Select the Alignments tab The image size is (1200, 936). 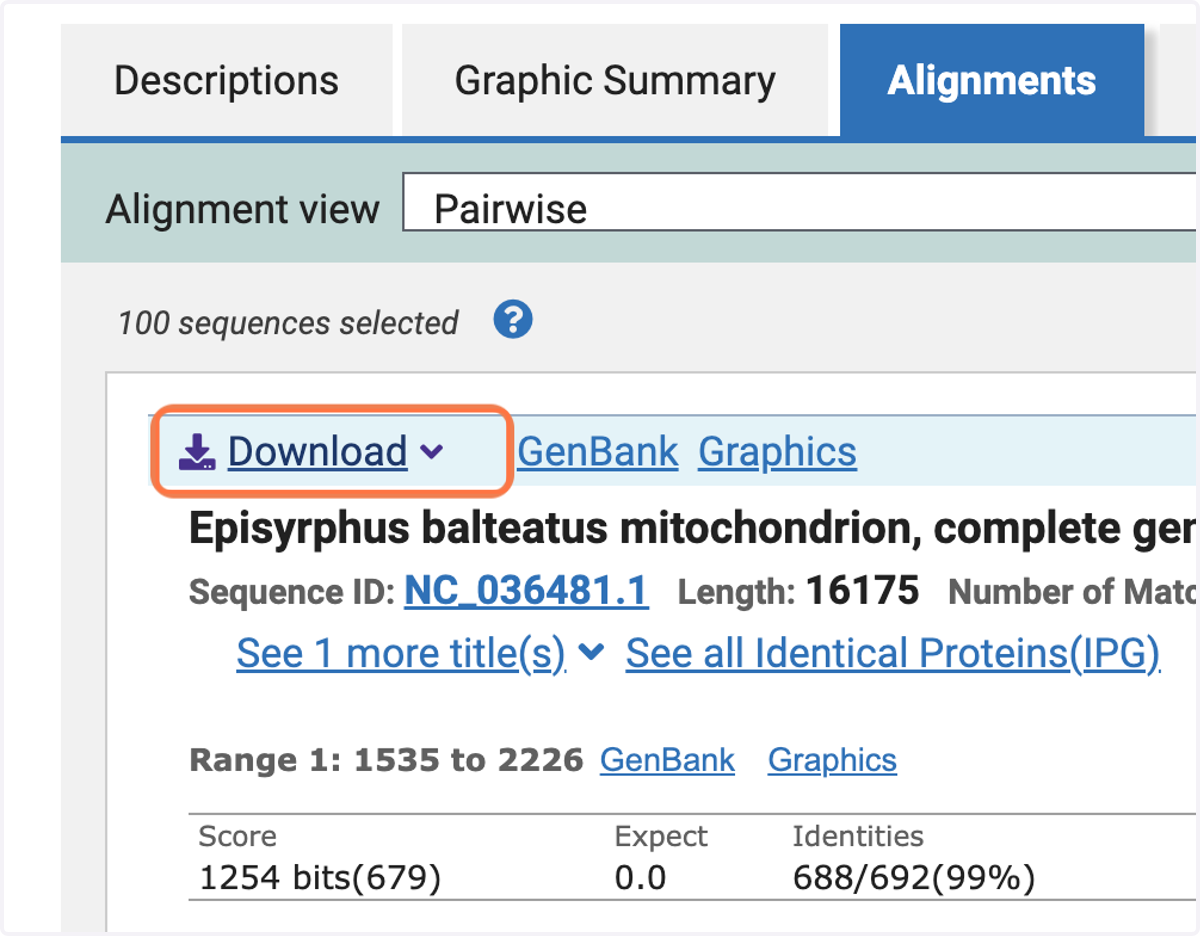click(x=992, y=80)
